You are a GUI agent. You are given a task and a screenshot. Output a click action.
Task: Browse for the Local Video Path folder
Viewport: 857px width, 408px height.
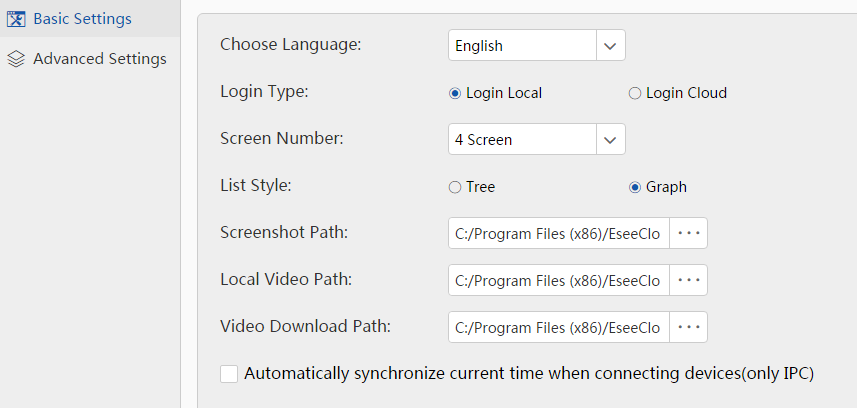tap(688, 280)
